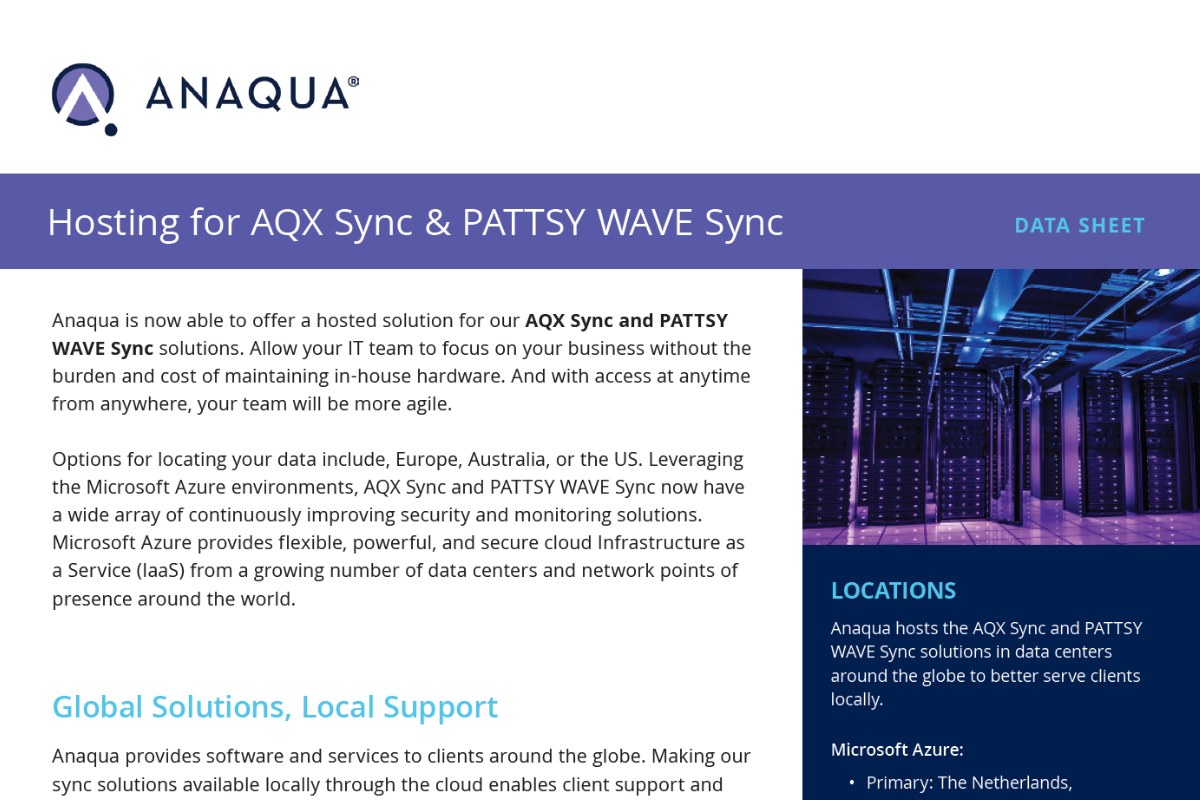The image size is (1200, 800).
Task: Click the bold text "AQX Sync and PATTSY"
Action: [627, 321]
